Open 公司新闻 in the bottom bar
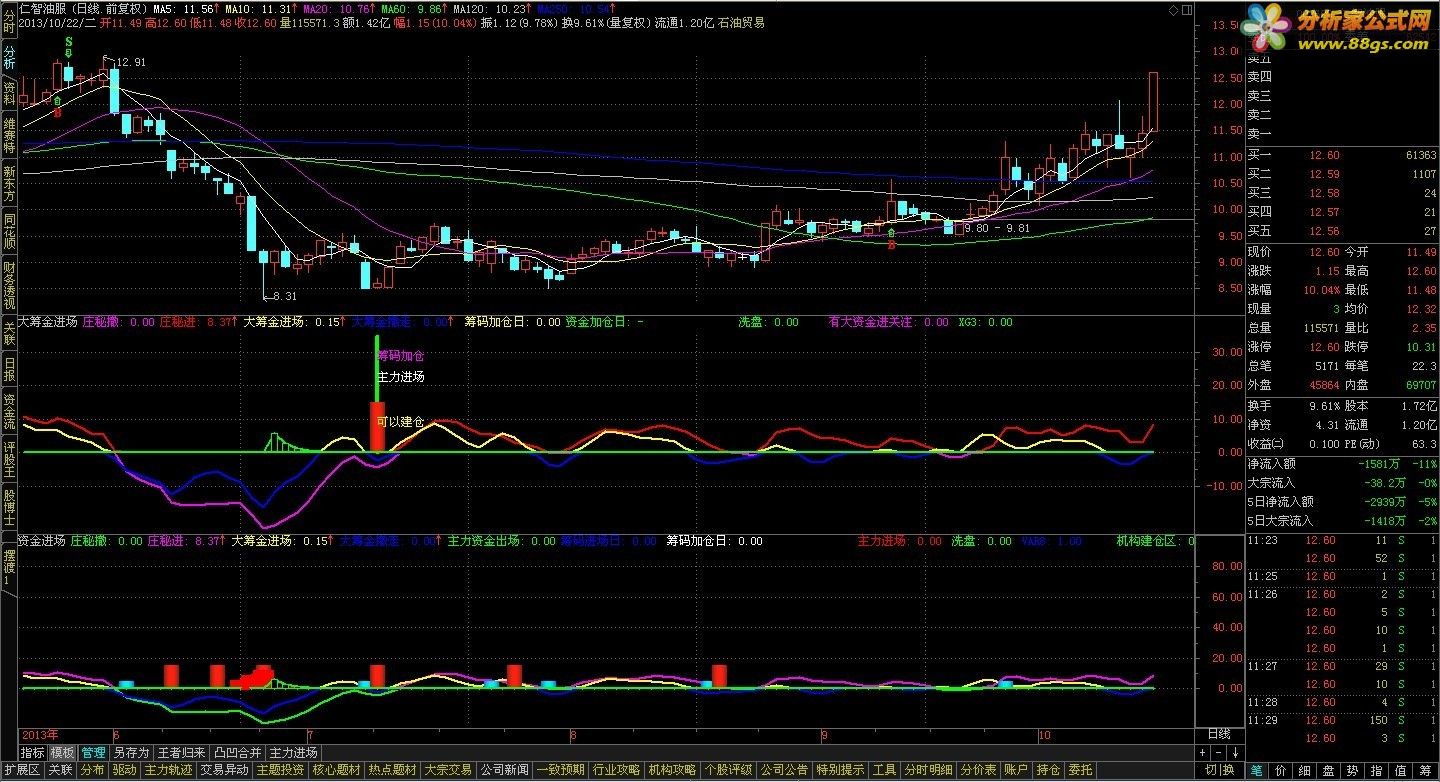 [x=504, y=770]
